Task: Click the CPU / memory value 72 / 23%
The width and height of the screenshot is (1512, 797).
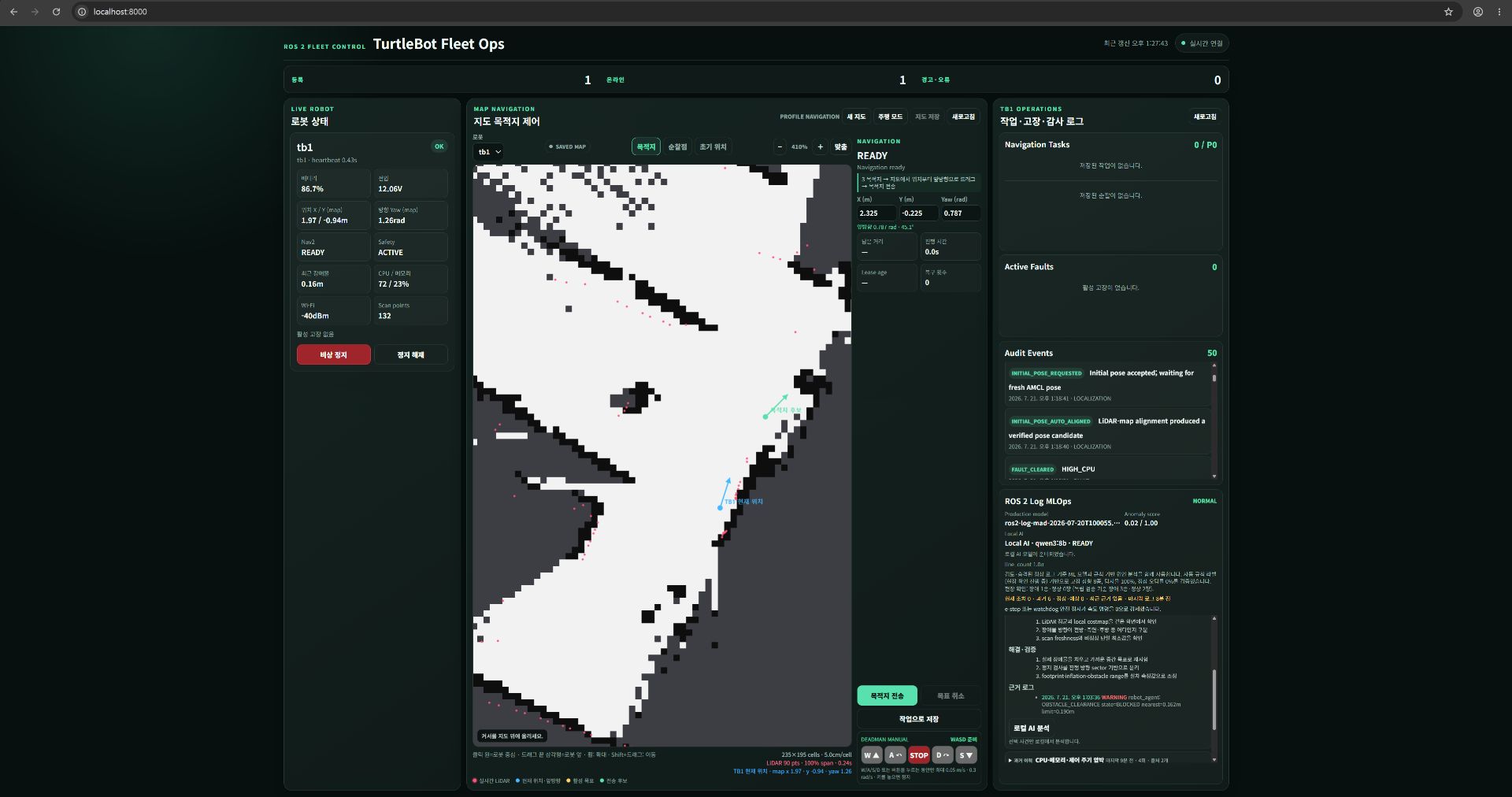Action: [x=394, y=284]
